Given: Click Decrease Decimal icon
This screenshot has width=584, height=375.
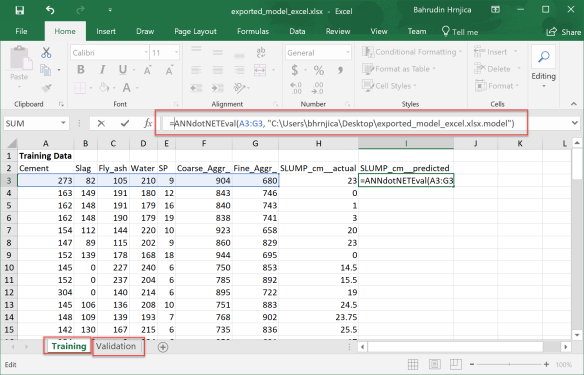Looking at the screenshot, I should [318, 88].
